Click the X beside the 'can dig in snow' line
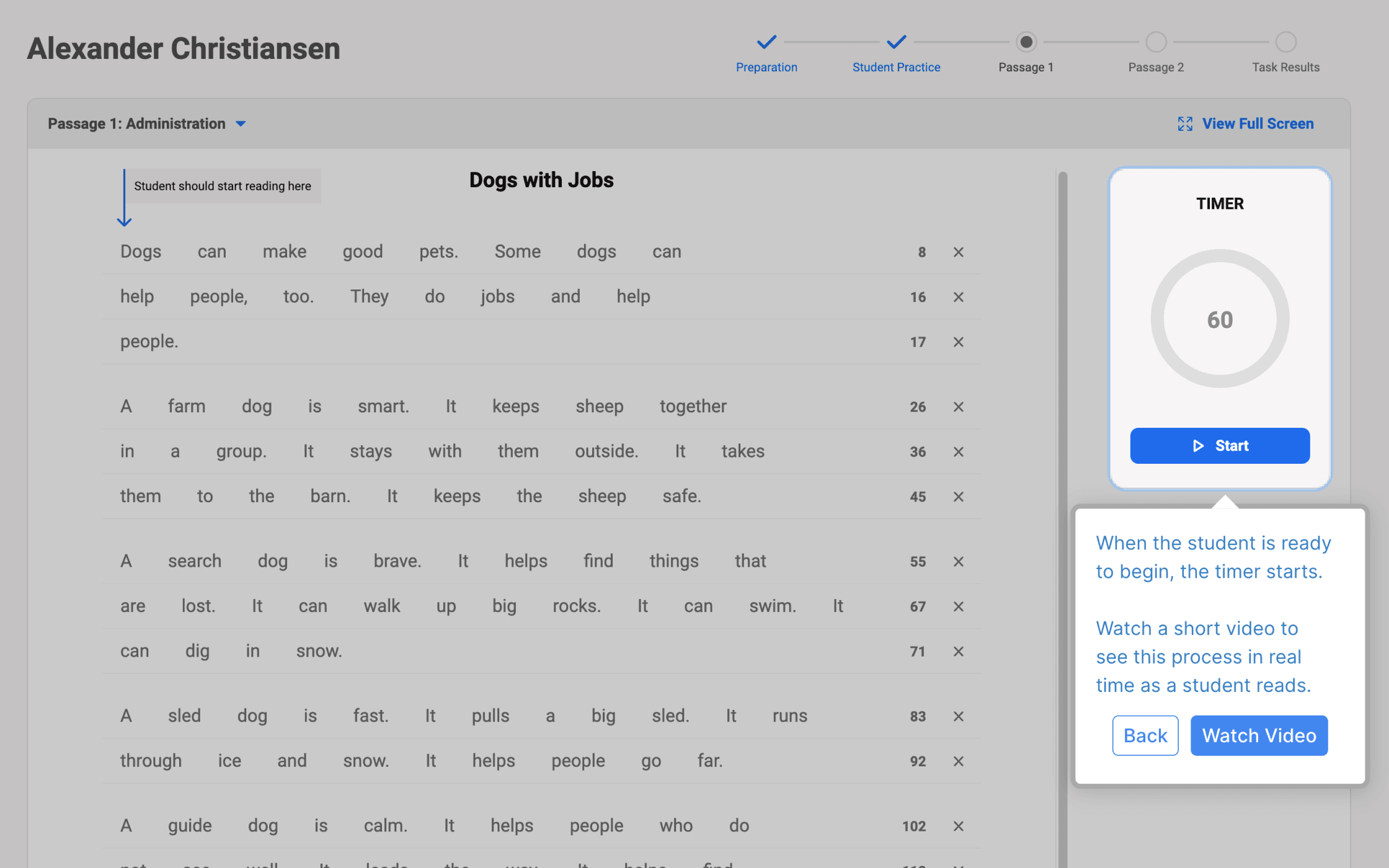 959,652
